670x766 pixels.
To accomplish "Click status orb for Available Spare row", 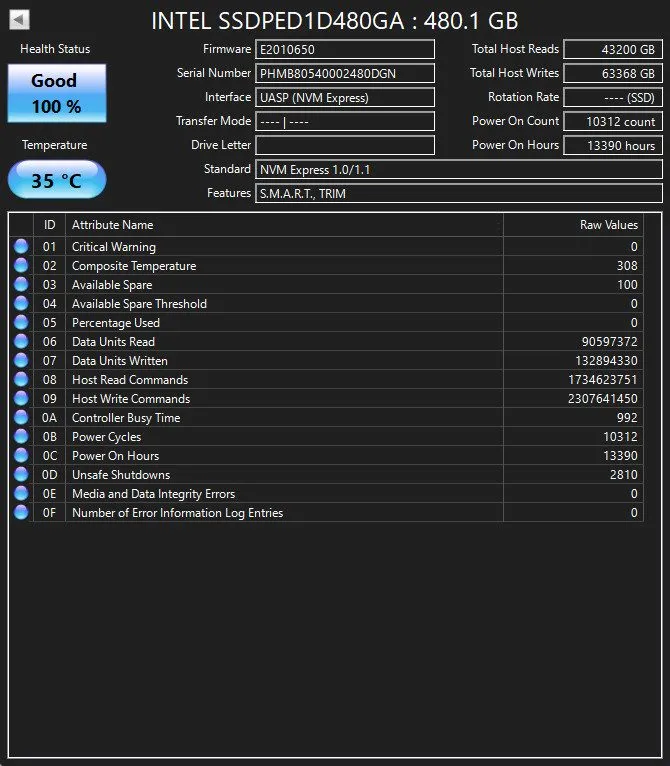I will click(x=21, y=284).
